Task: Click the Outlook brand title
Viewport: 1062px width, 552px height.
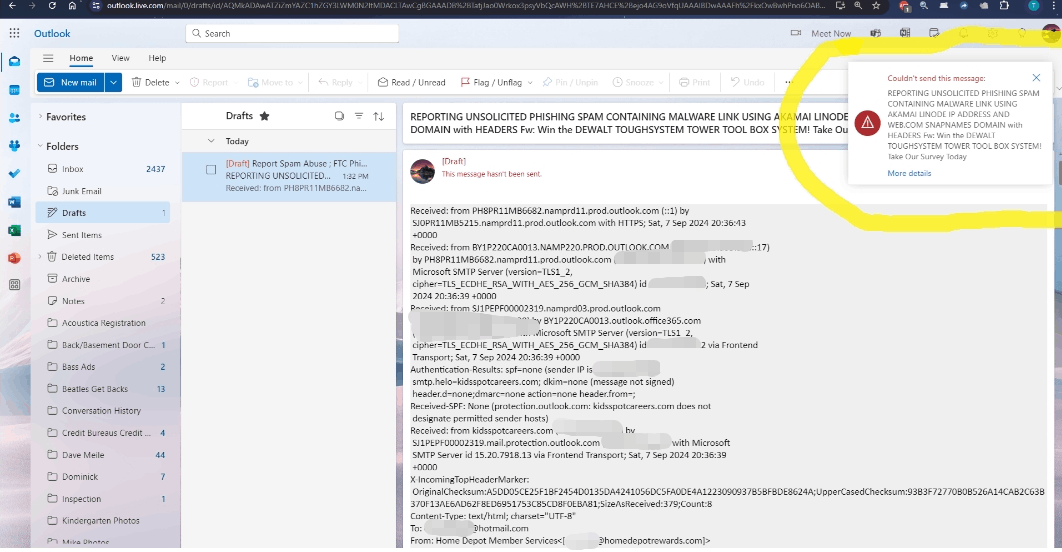Action: tap(52, 33)
